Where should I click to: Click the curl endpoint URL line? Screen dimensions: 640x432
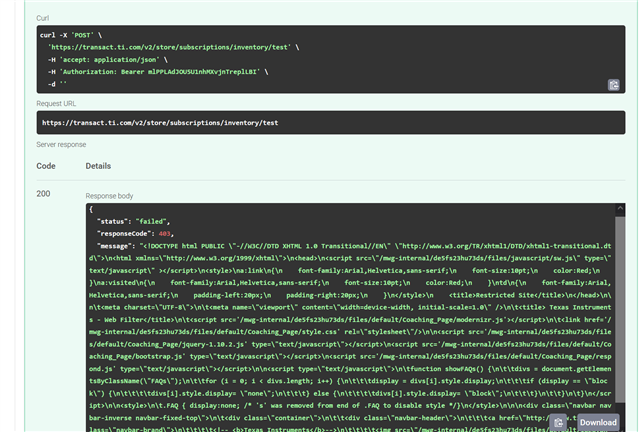(x=173, y=47)
